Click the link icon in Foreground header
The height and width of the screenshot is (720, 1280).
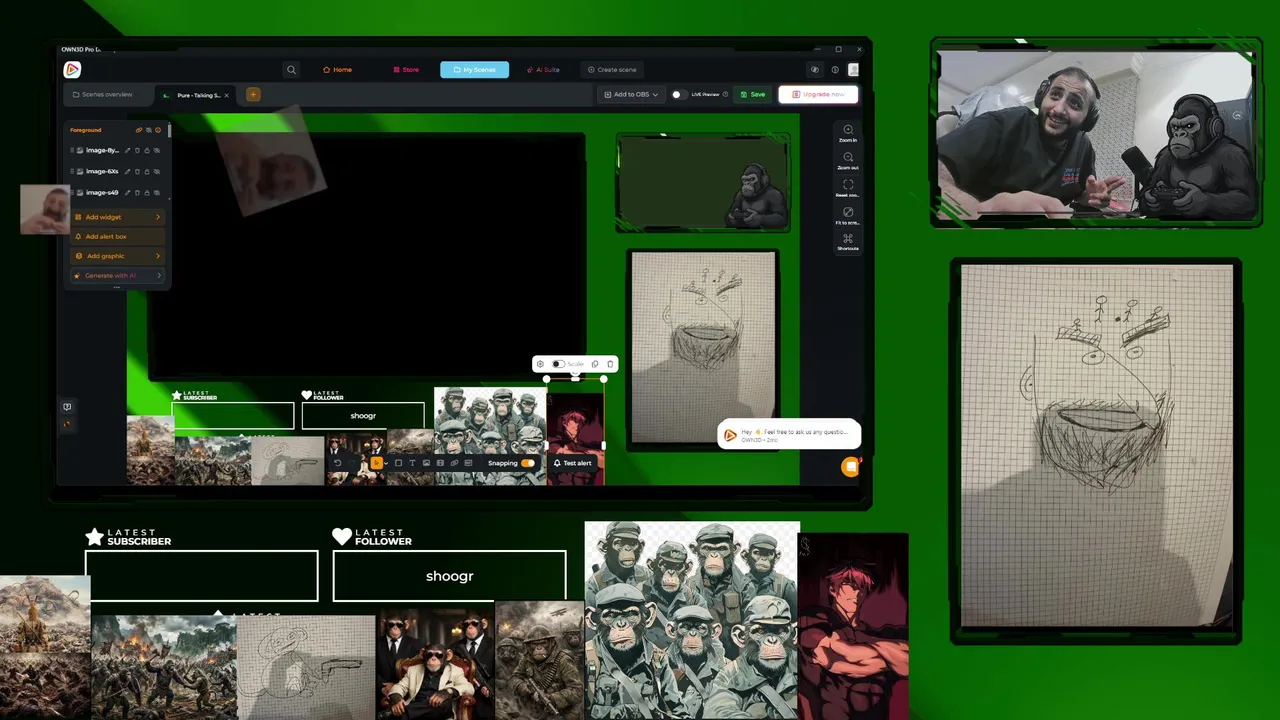[x=139, y=130]
